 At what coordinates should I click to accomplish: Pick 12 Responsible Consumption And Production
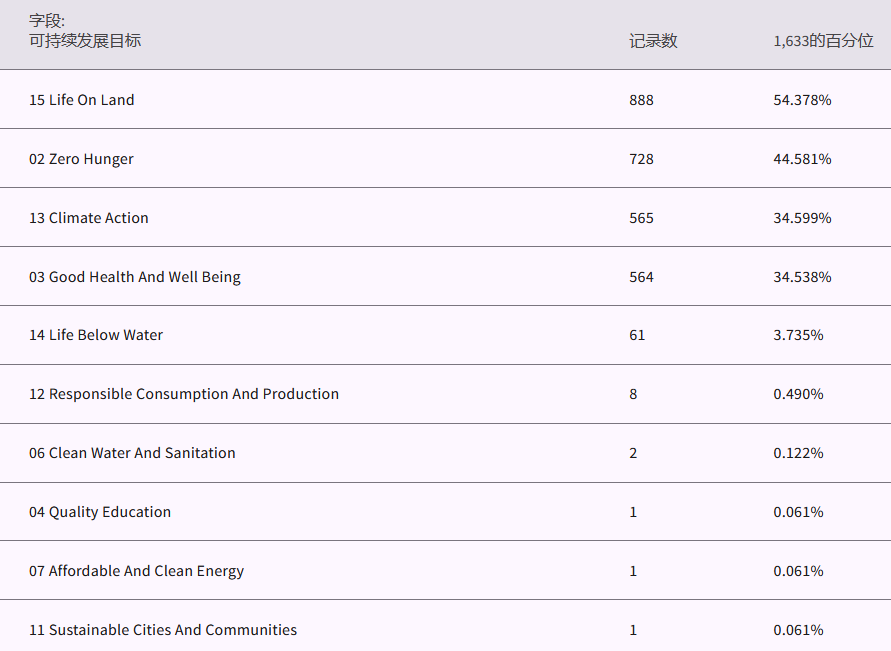click(183, 394)
